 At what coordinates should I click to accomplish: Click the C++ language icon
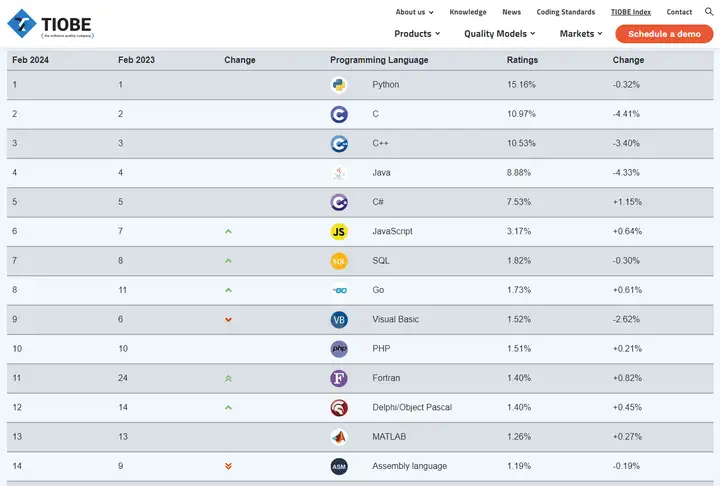[x=339, y=144]
